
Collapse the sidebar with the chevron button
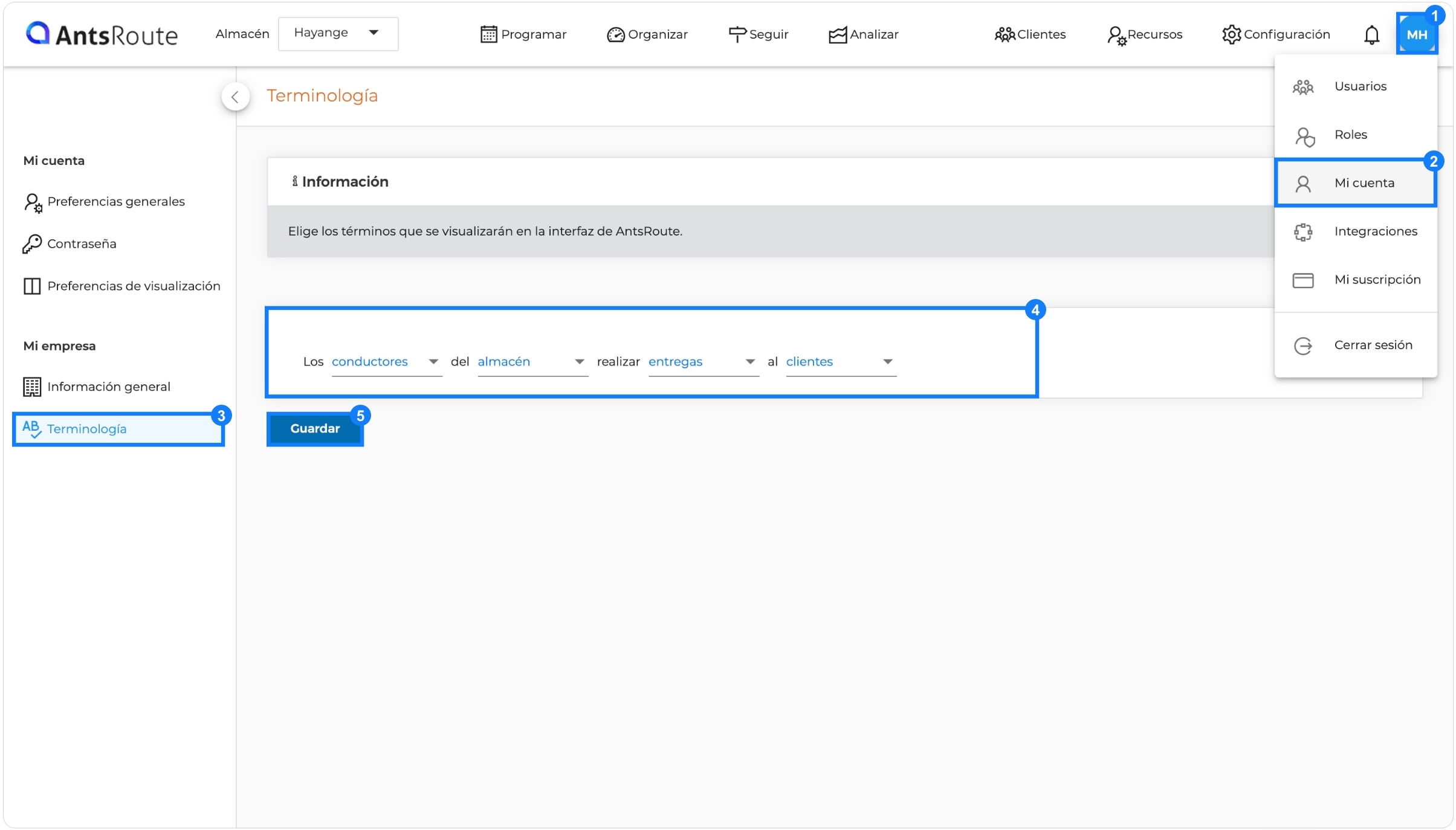click(235, 97)
